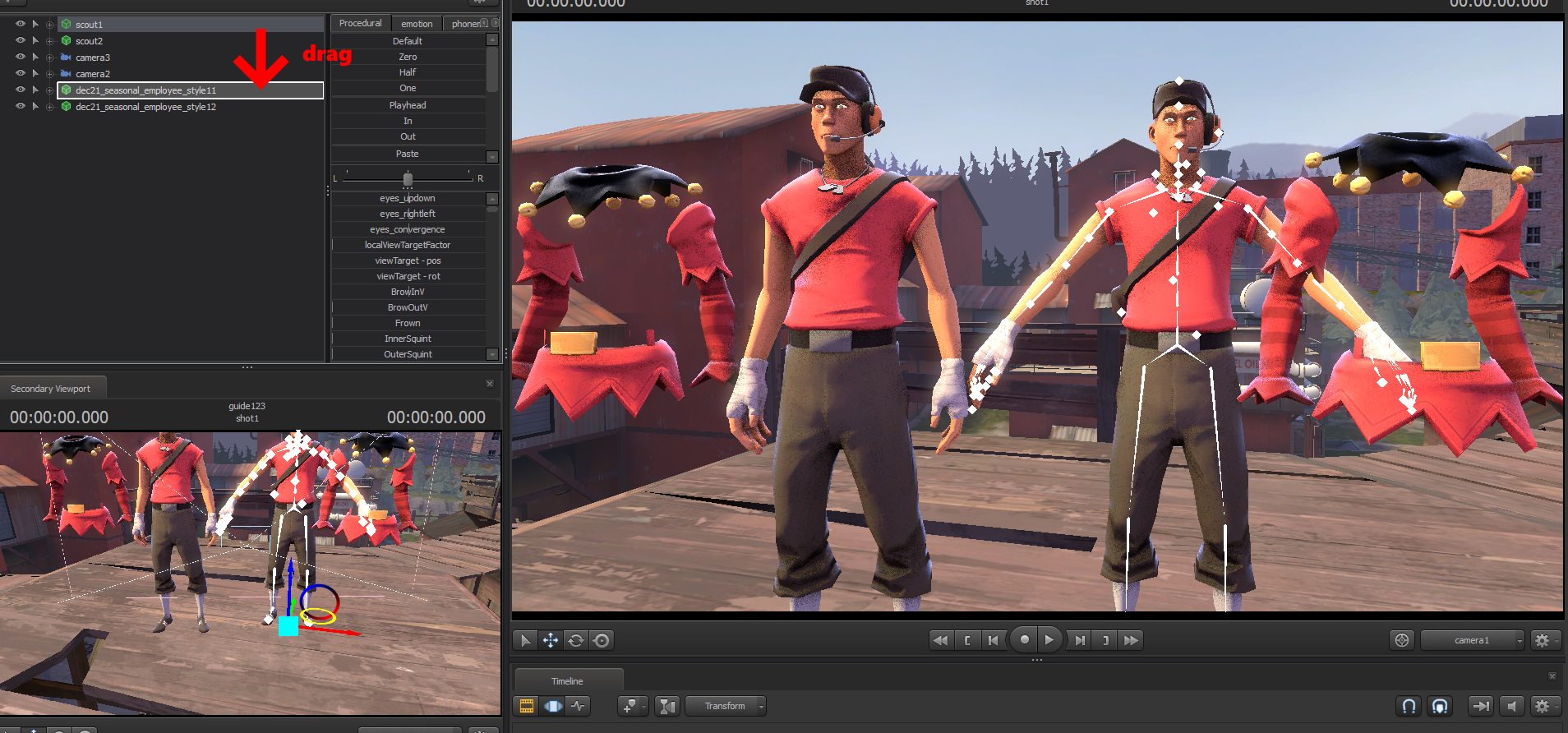Click the eyes_updown control slider
Screen dimensions: 1568x733
coord(408,198)
